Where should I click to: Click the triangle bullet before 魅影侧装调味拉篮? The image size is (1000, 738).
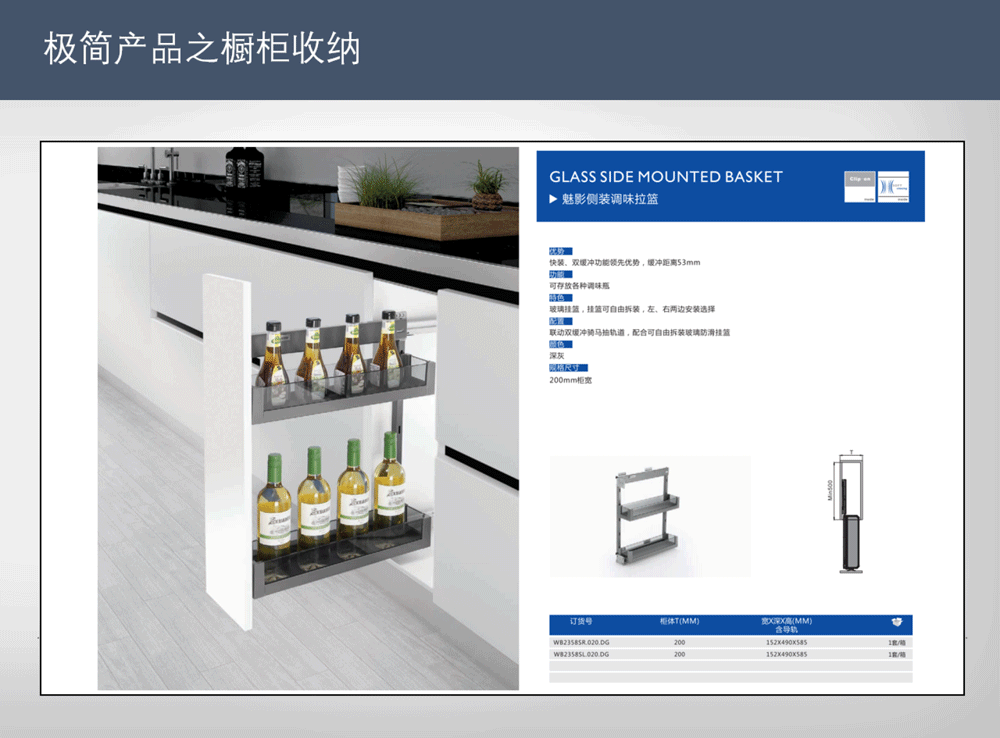(x=553, y=199)
